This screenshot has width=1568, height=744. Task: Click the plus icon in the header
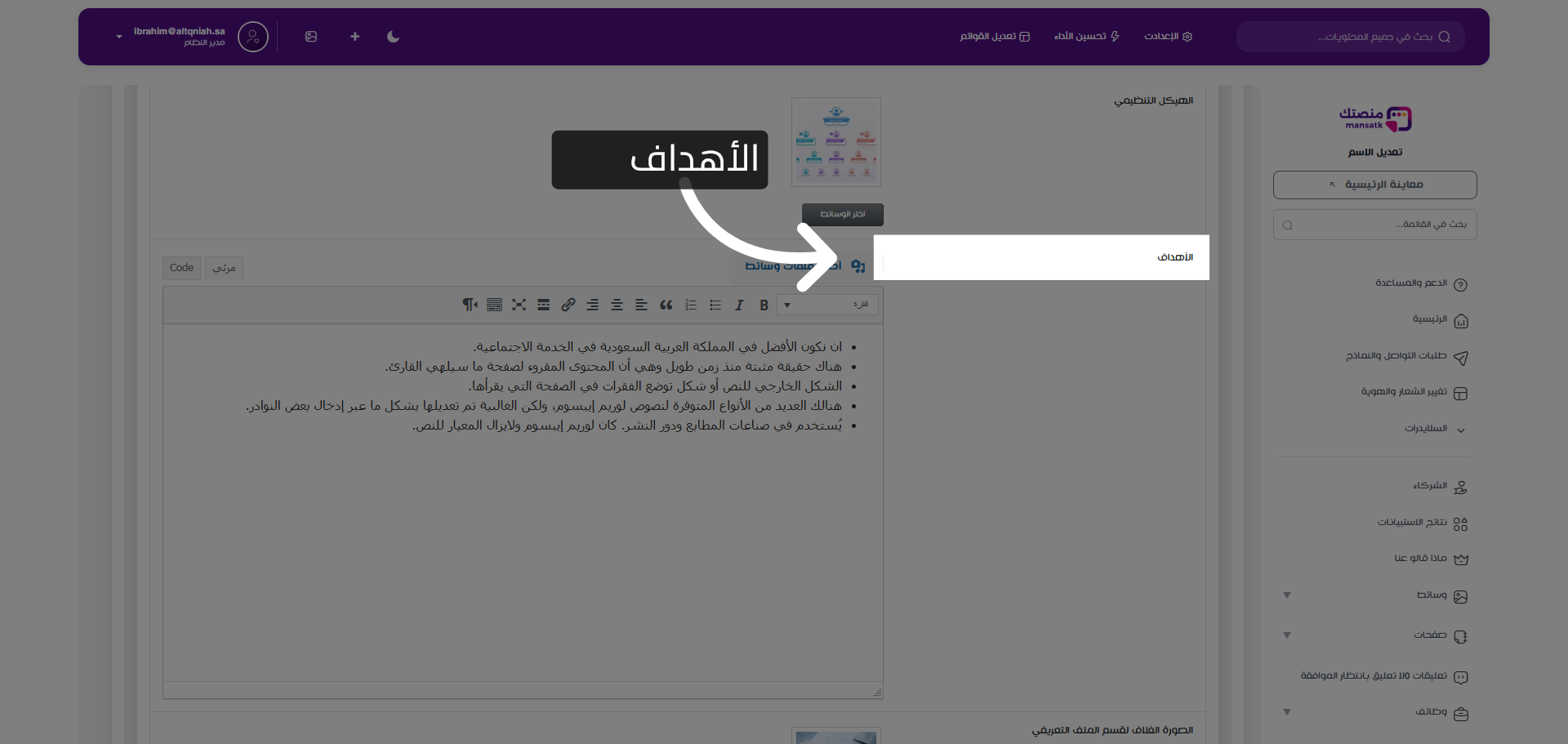pyautogui.click(x=354, y=37)
